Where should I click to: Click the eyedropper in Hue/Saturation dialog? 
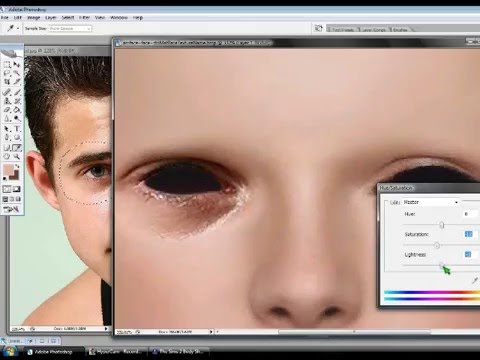coord(475,281)
